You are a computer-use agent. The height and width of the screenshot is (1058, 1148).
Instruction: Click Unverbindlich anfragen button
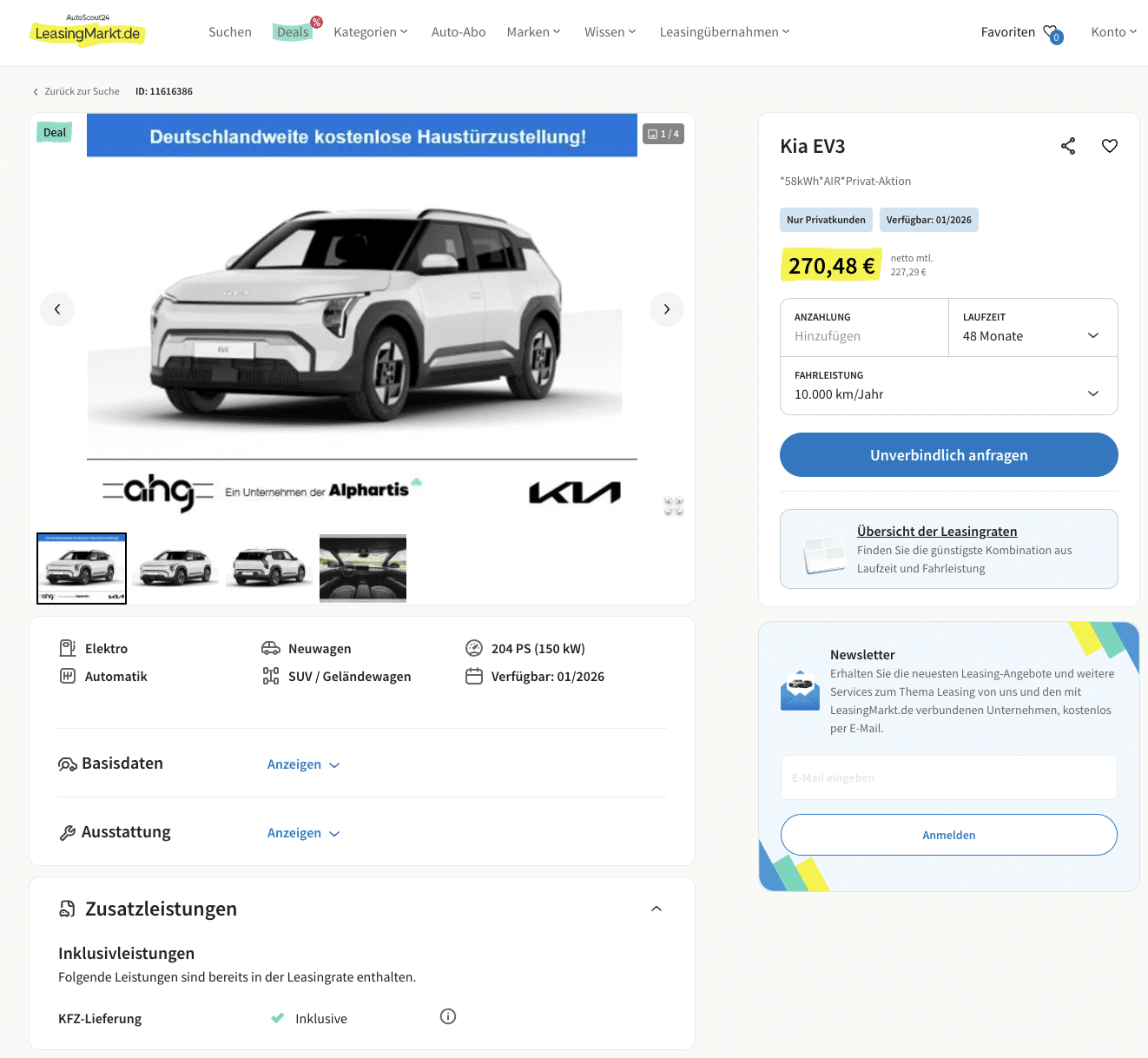point(949,455)
